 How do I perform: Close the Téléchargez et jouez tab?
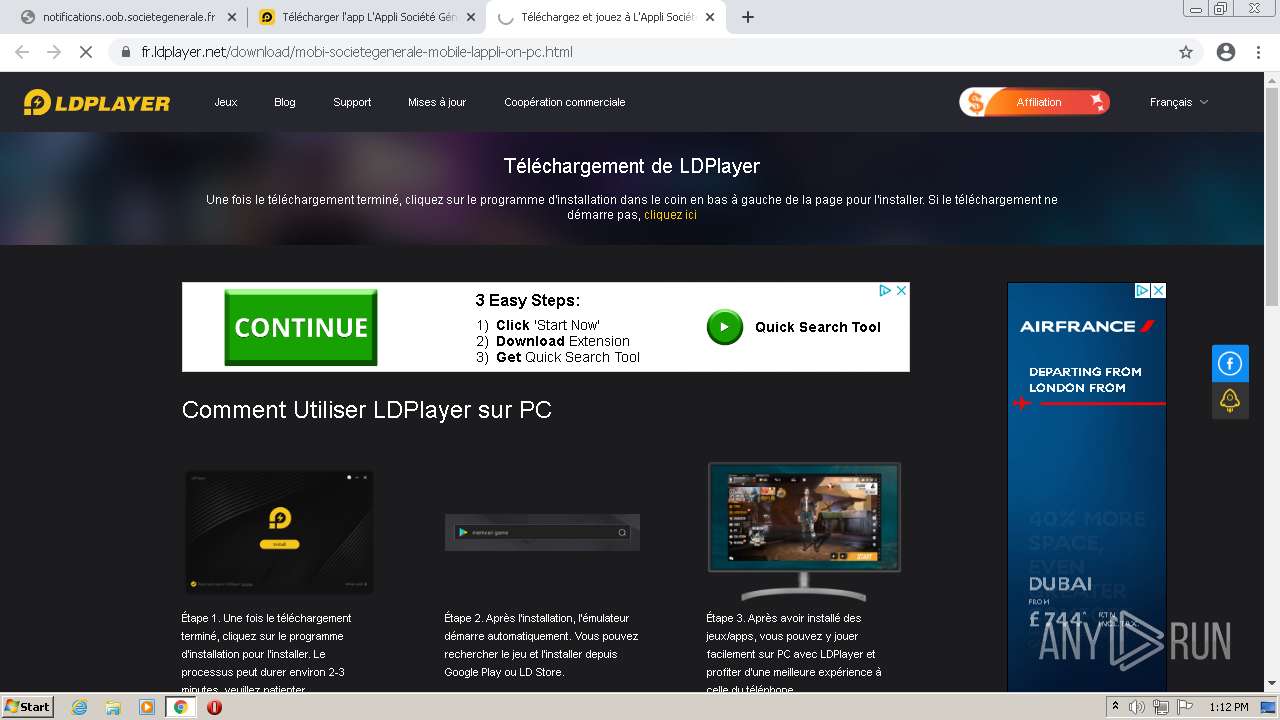(x=711, y=17)
